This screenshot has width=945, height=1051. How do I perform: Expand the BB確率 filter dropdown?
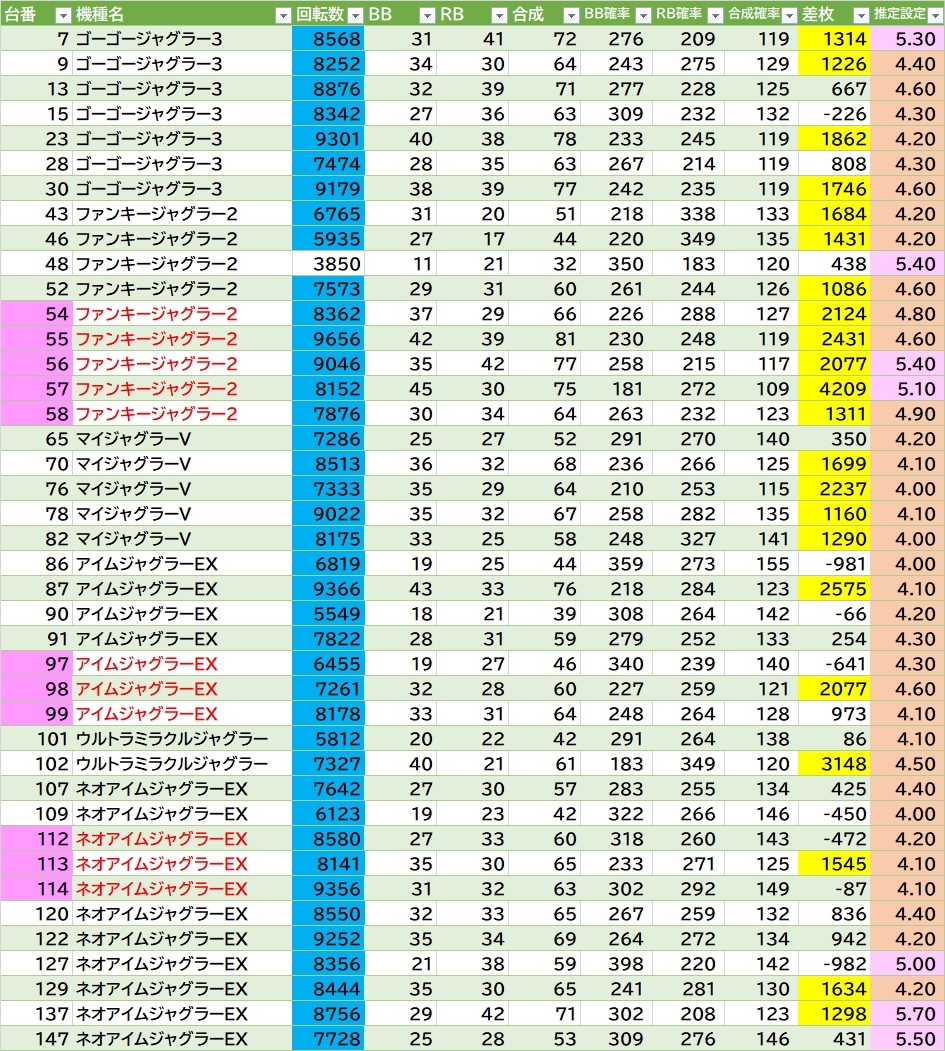tap(642, 15)
